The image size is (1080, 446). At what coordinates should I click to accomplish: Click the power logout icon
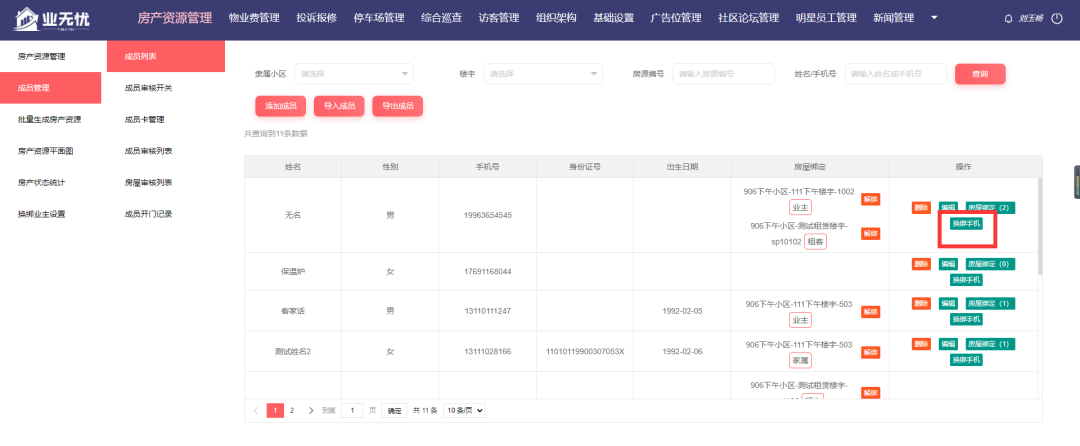[x=1057, y=19]
